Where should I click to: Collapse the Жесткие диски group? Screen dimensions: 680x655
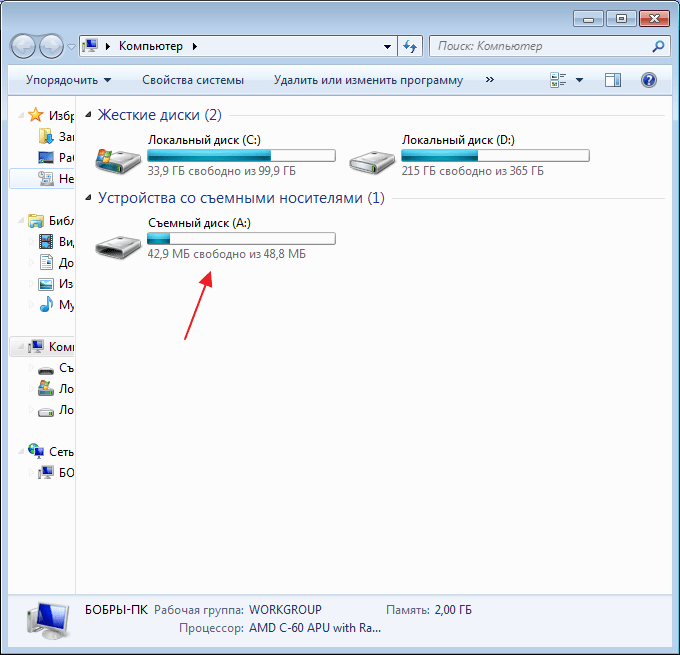pyautogui.click(x=88, y=115)
